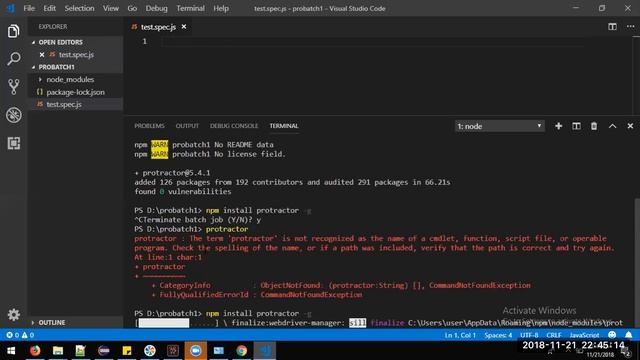Open the Debug menu
Viewport: 640px width, 360px height.
pyautogui.click(x=156, y=8)
